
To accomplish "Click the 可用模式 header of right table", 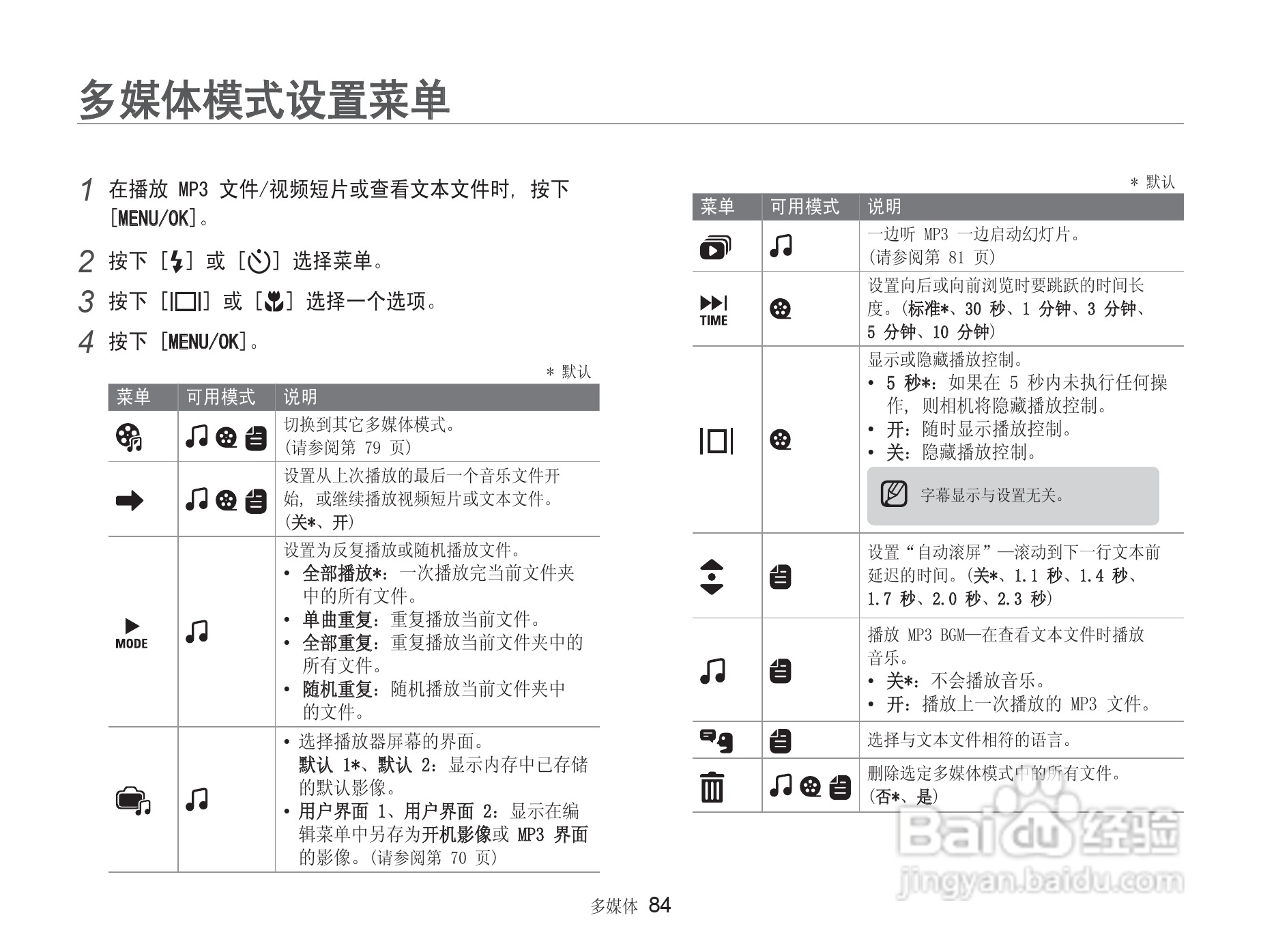I will (805, 207).
